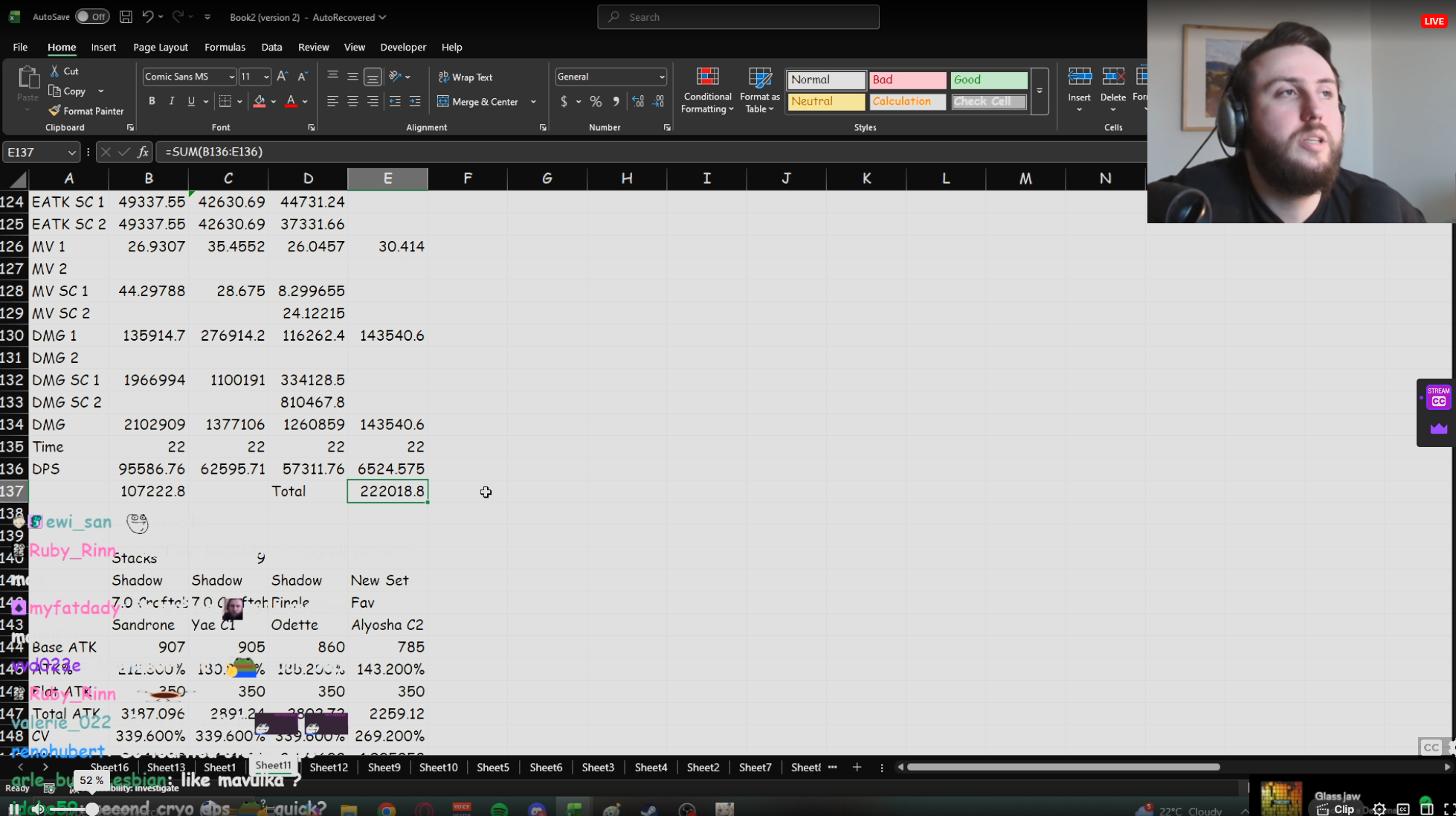This screenshot has height=816, width=1456.
Task: Center text horizontally in the cell
Action: tap(352, 101)
